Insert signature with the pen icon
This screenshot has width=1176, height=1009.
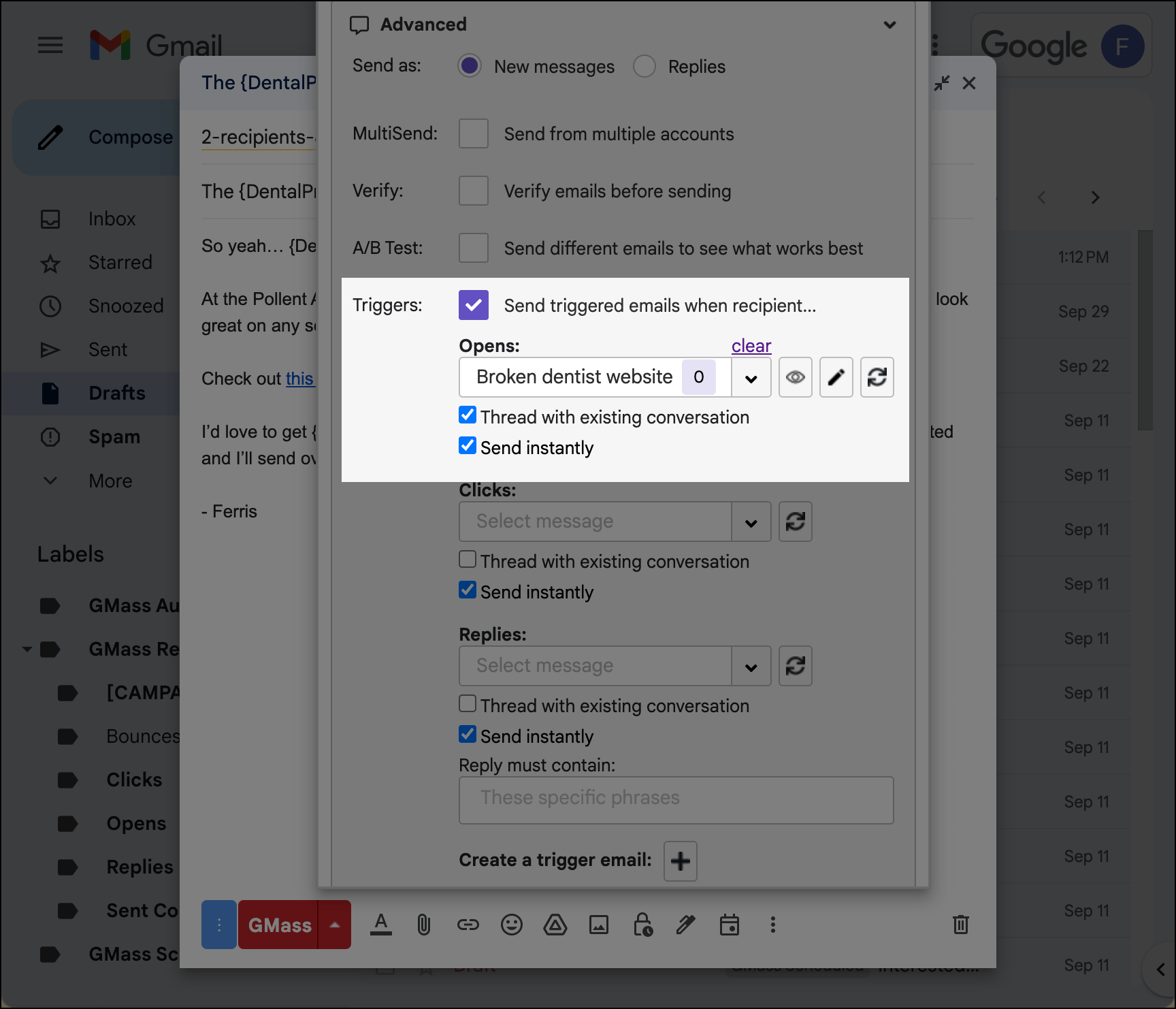click(686, 925)
